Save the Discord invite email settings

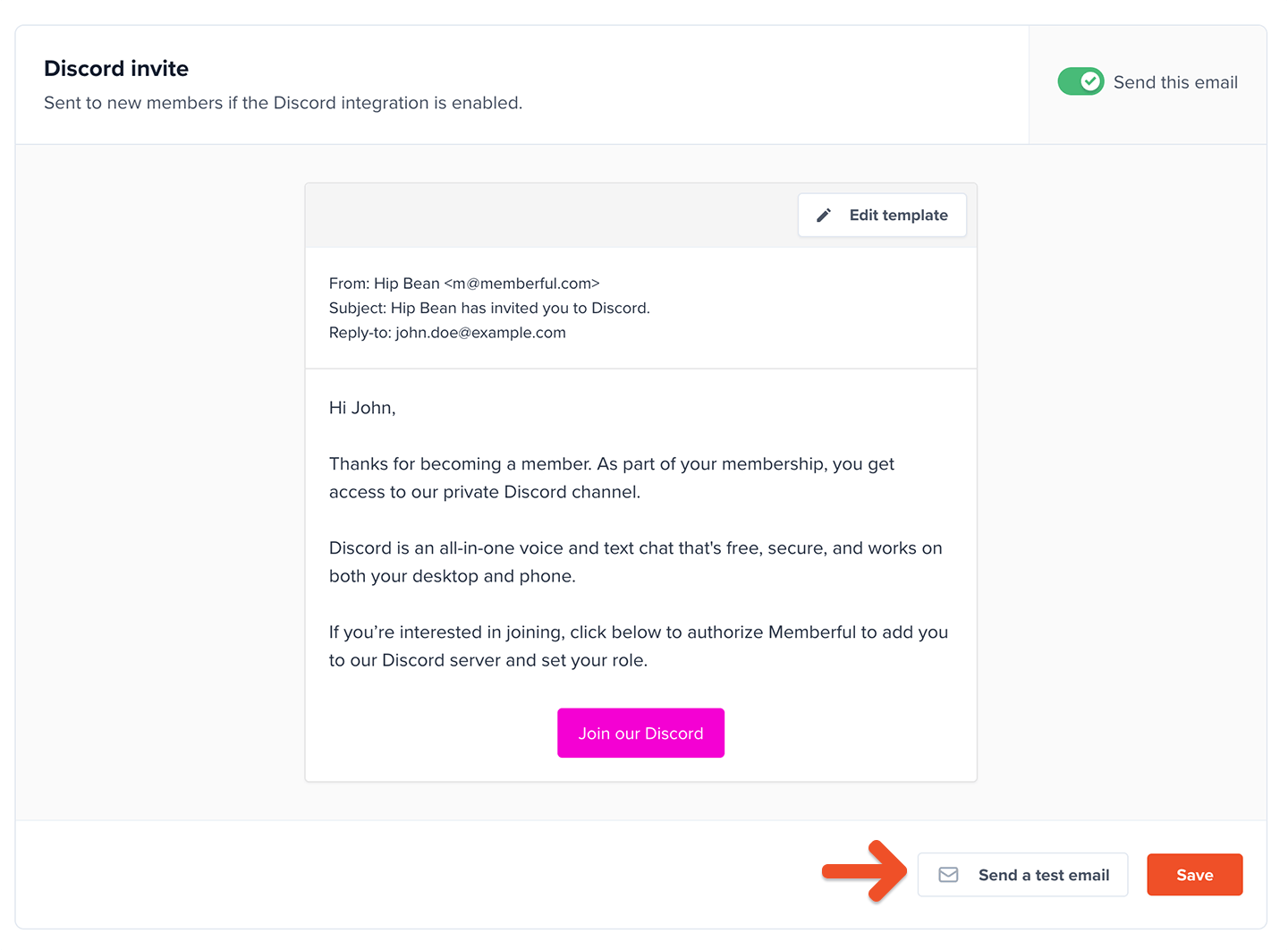[x=1194, y=875]
